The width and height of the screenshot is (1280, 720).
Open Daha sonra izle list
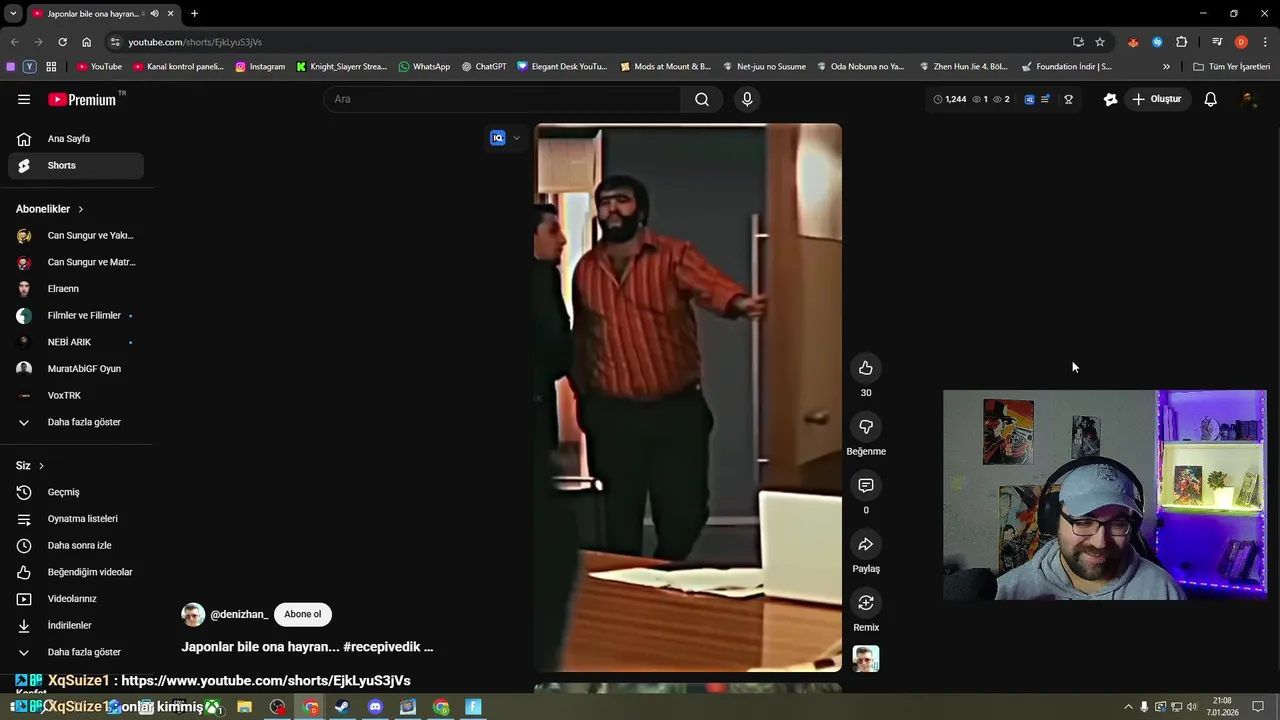[76, 546]
